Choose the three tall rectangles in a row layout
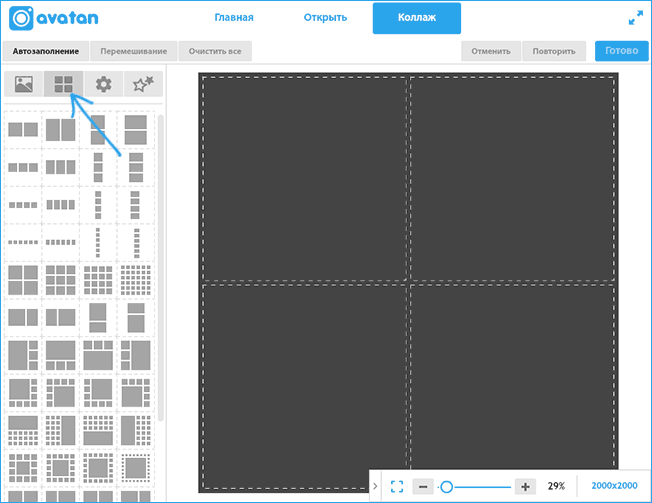Viewport: 652px width, 503px height. point(61,168)
